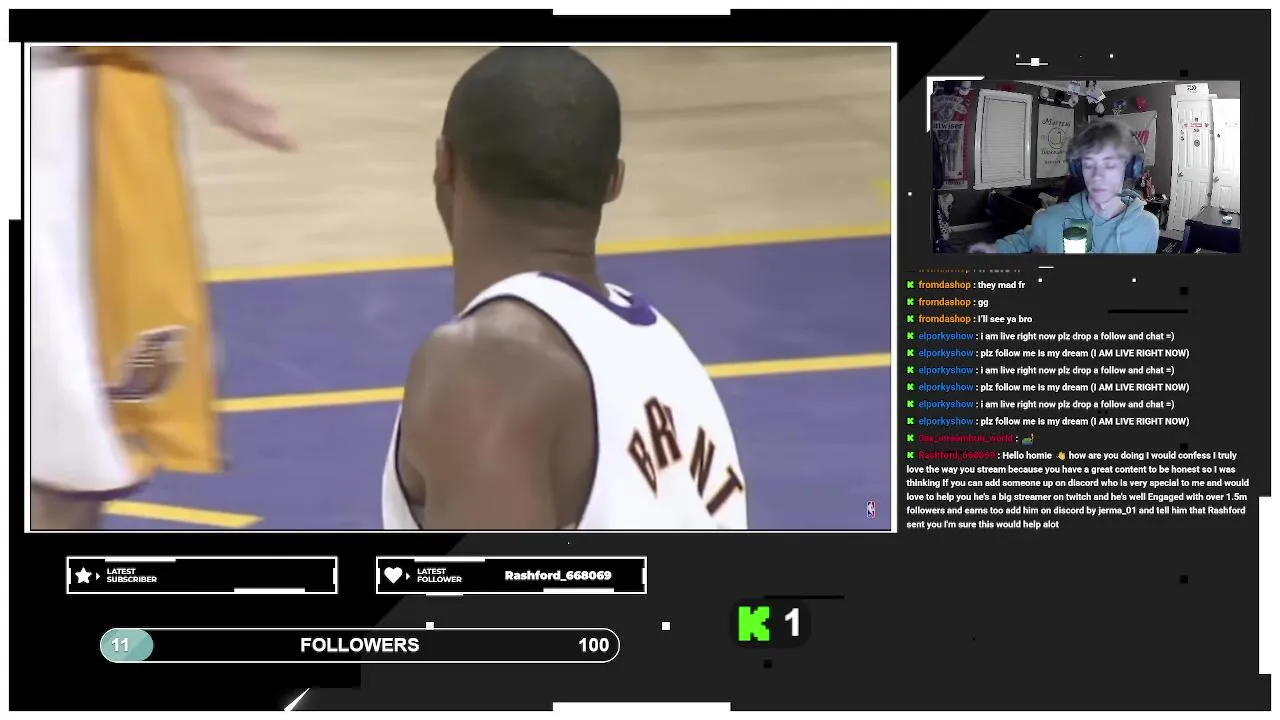
Task: Click the green Kick logo beside the 1
Action: [755, 624]
